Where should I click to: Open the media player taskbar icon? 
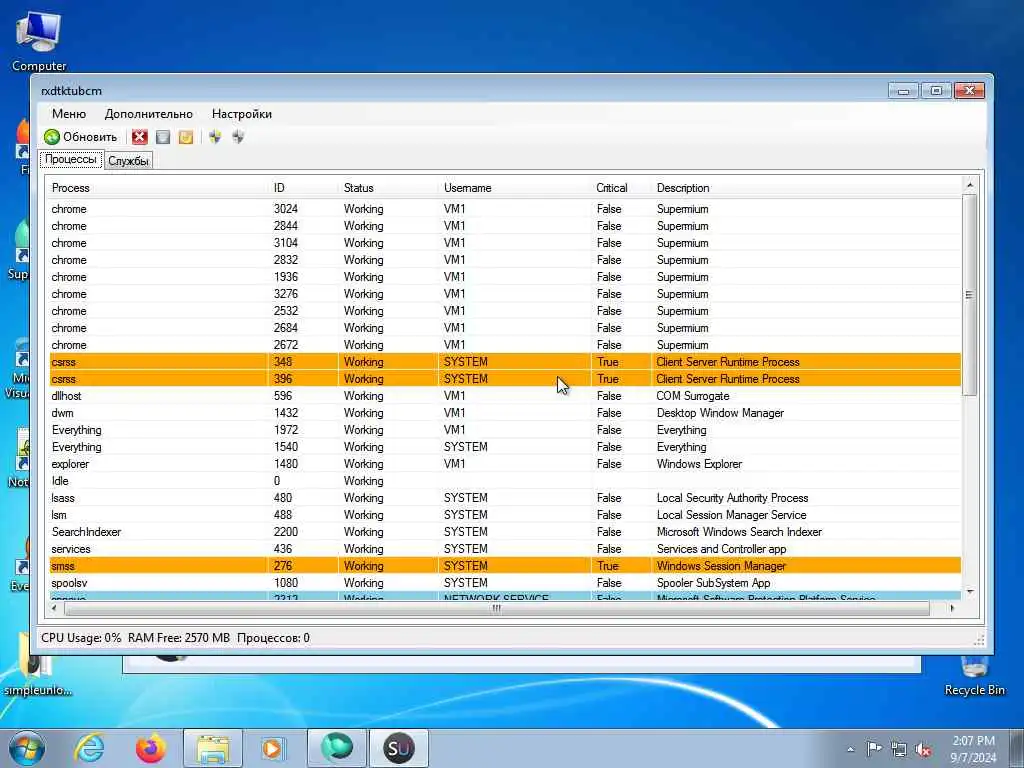click(273, 748)
